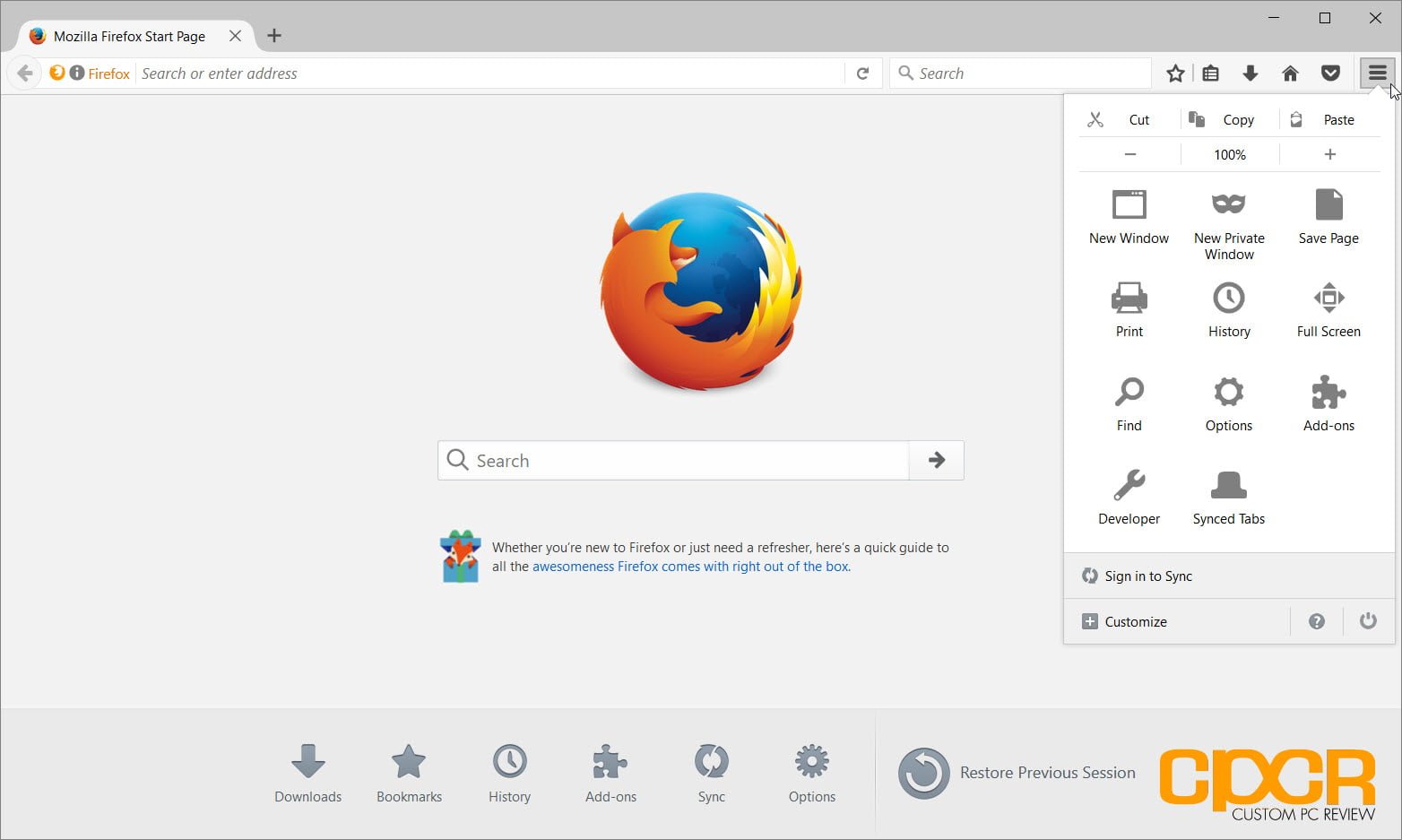This screenshot has width=1402, height=840.
Task: Click the address bar field
Action: click(x=490, y=74)
